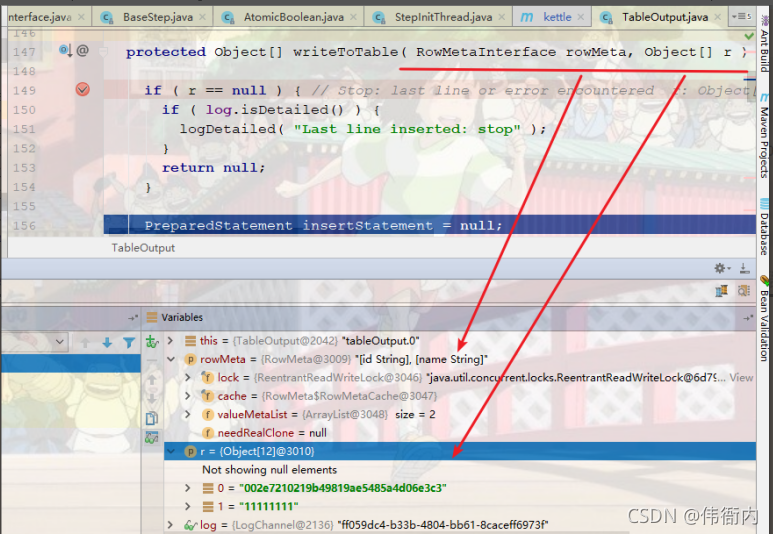This screenshot has width=773, height=534.
Task: Show the hidden editor tabs list
Action: click(741, 17)
